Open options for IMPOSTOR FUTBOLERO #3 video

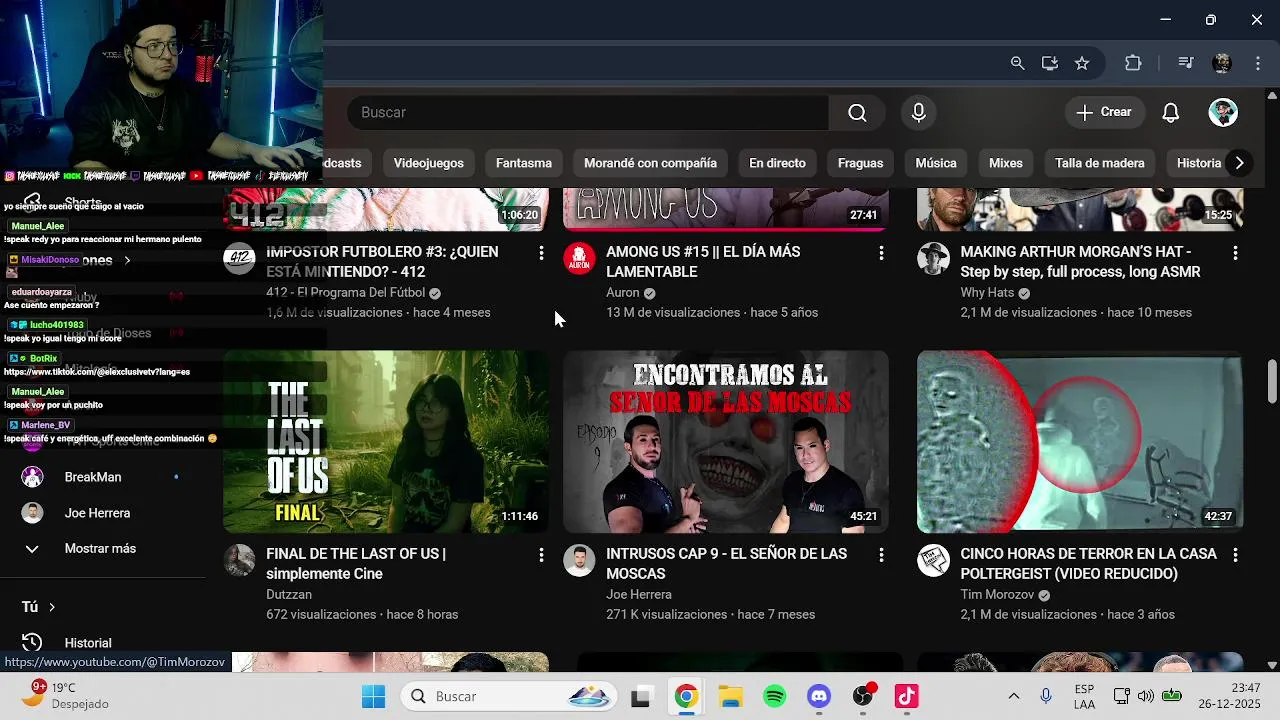pos(541,253)
